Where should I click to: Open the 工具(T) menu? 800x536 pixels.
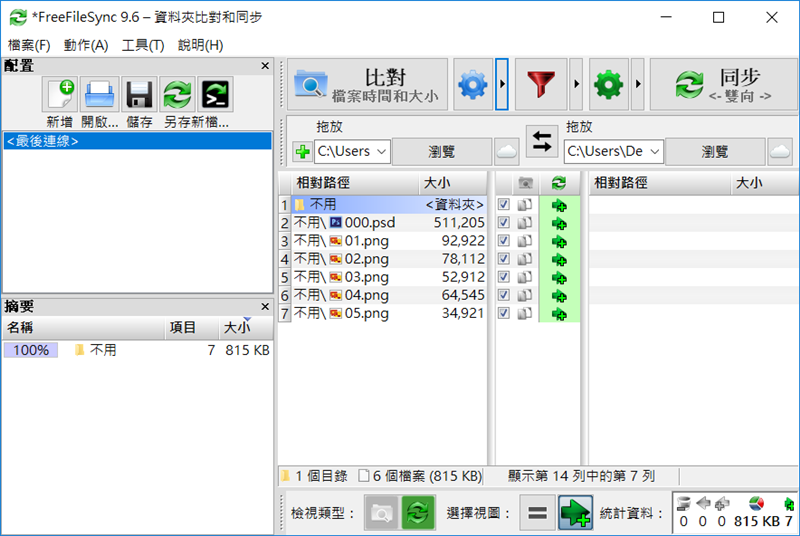click(x=143, y=45)
